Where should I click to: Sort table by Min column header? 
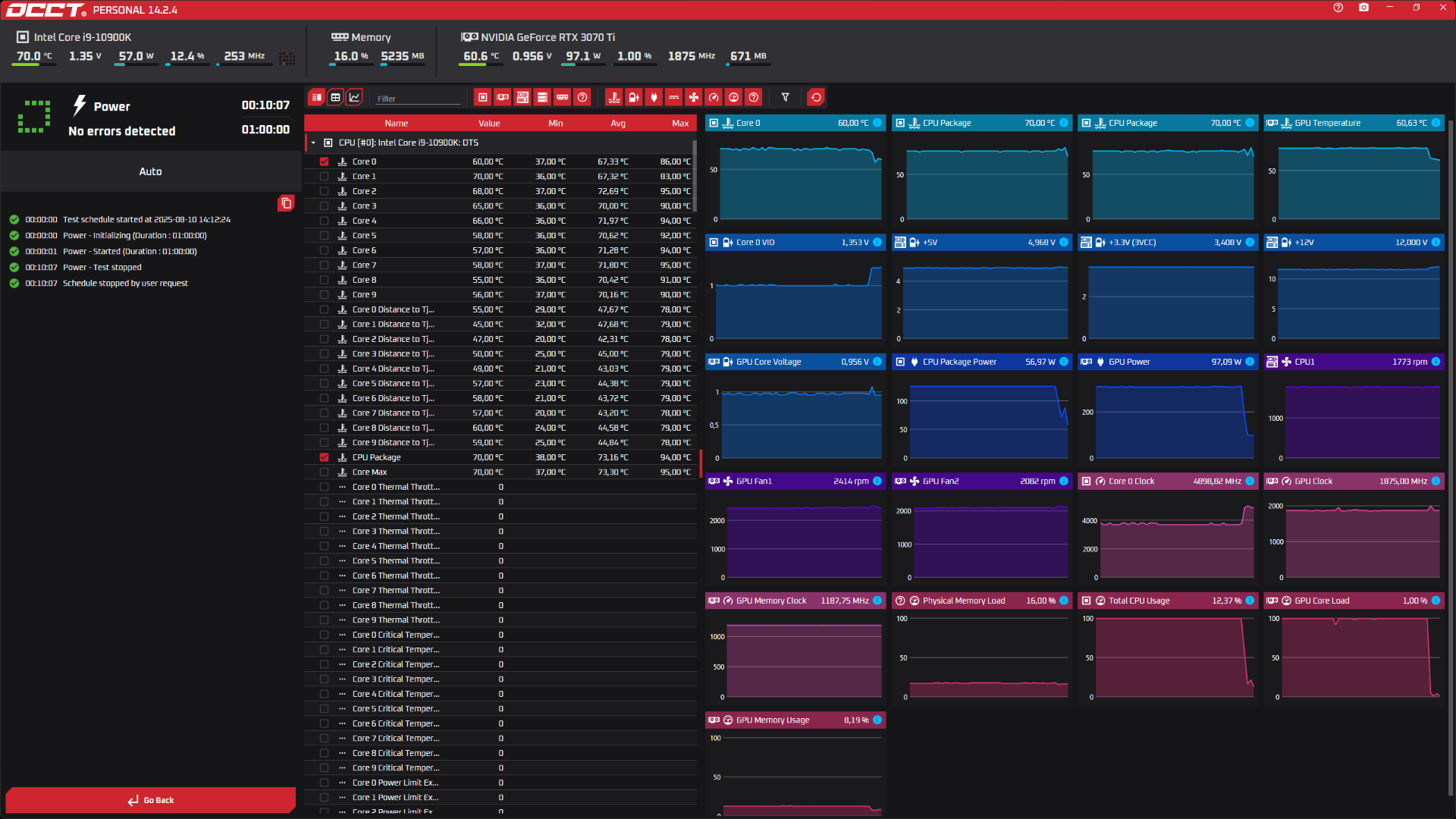pyautogui.click(x=556, y=123)
